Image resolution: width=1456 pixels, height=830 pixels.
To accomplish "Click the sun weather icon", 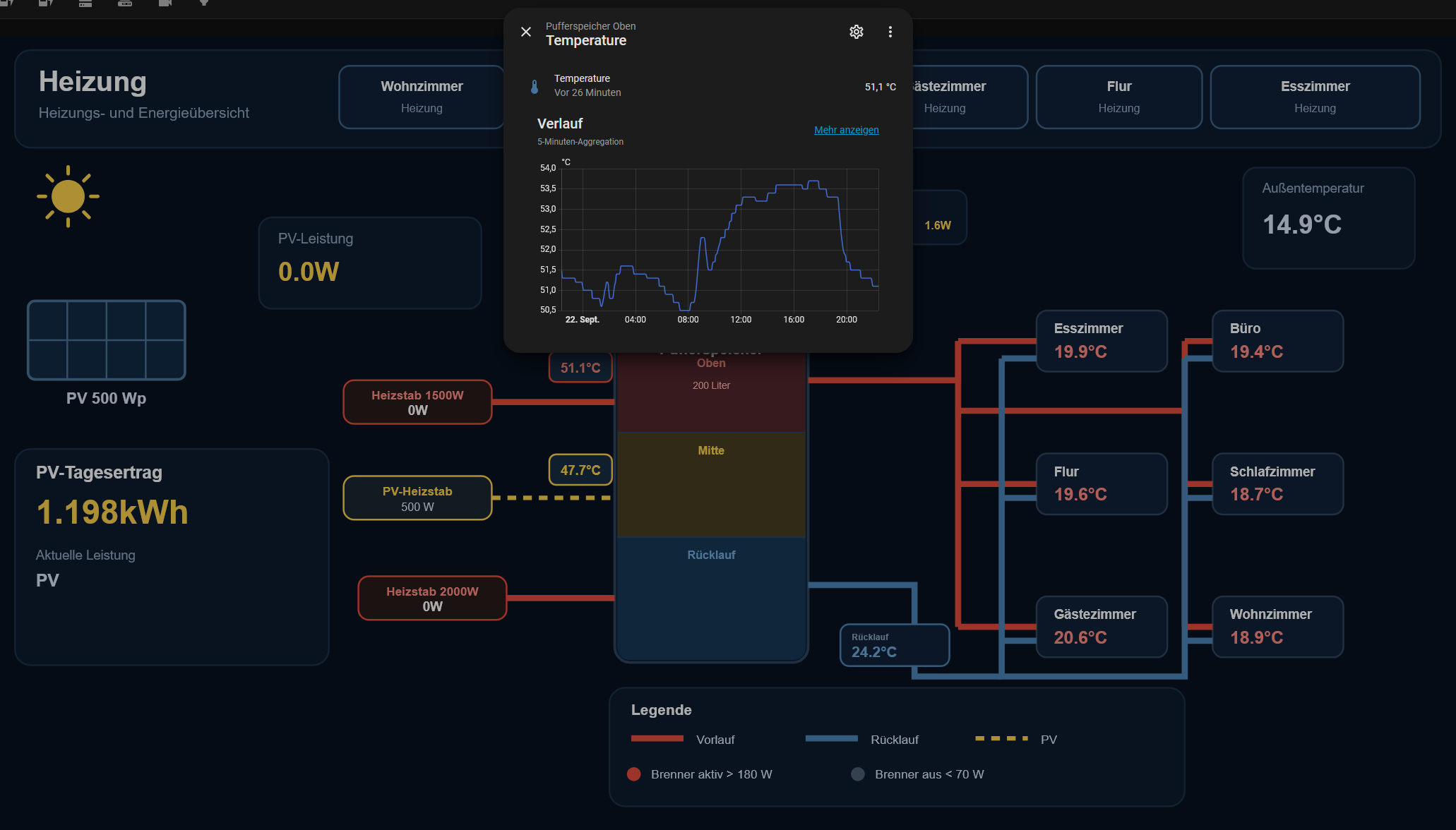I will (68, 196).
